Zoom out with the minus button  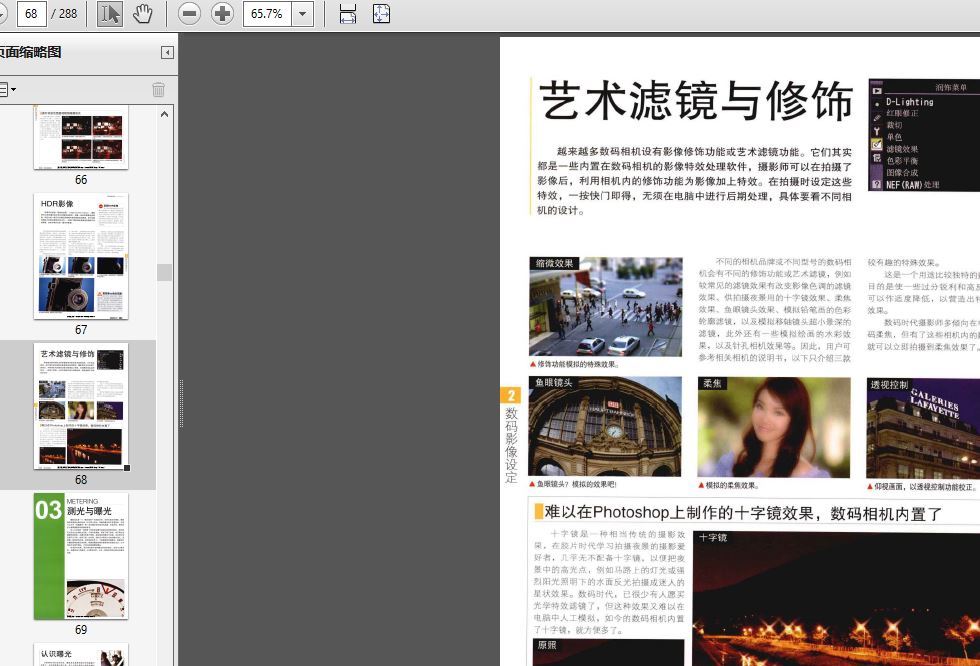pyautogui.click(x=189, y=14)
